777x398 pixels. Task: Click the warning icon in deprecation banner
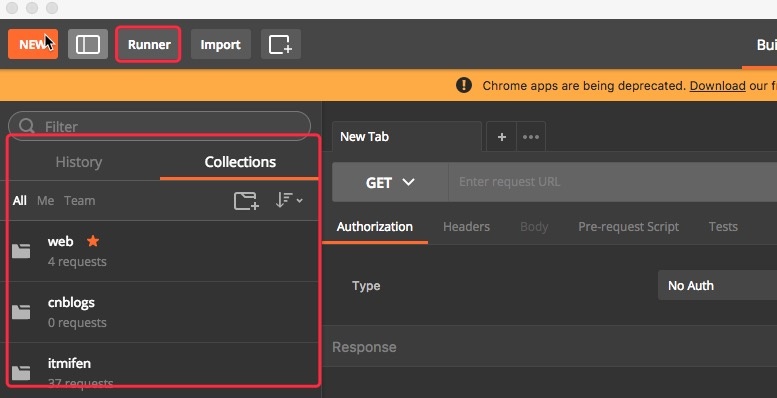tap(464, 85)
